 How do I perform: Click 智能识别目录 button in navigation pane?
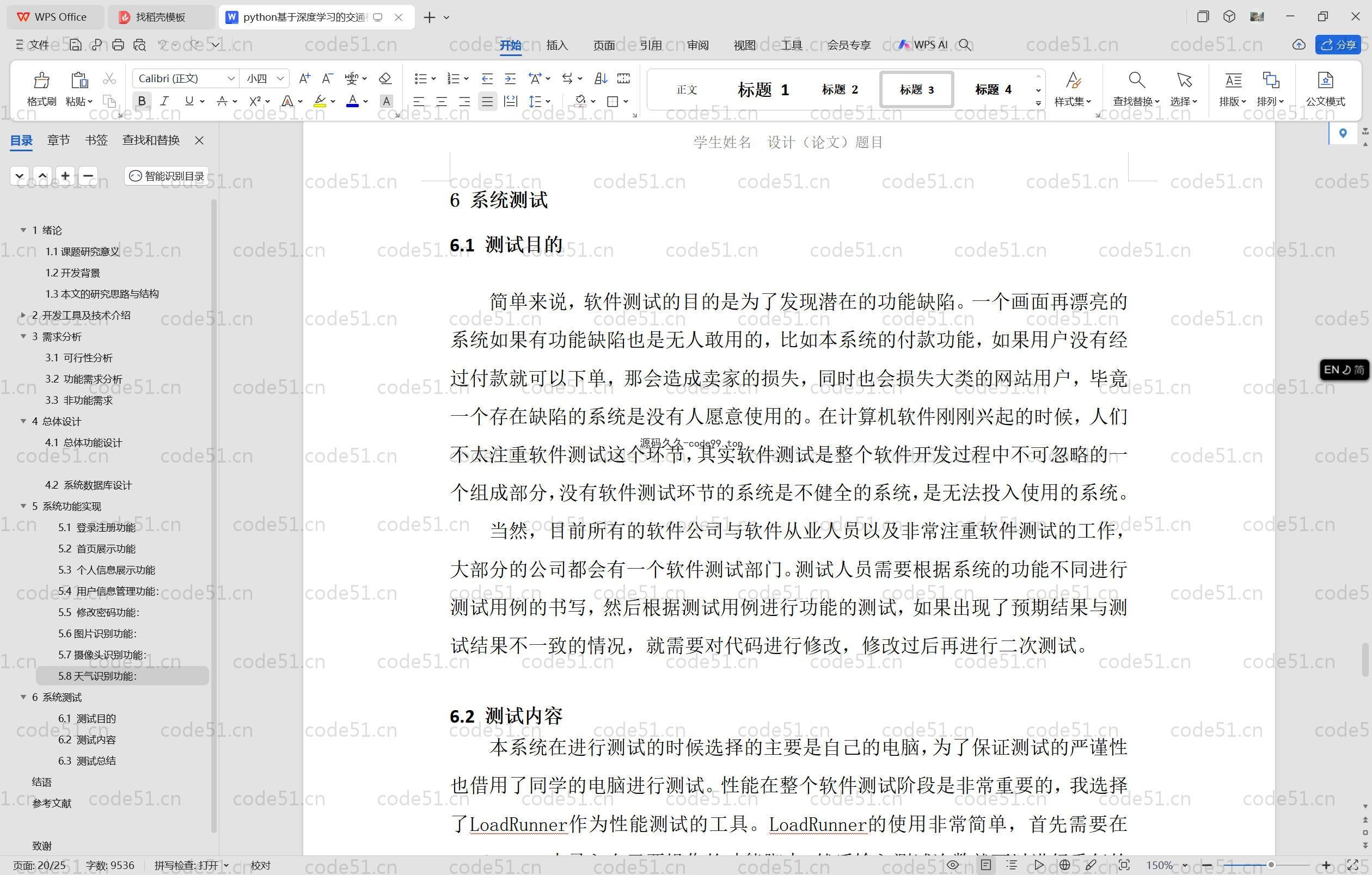167,176
